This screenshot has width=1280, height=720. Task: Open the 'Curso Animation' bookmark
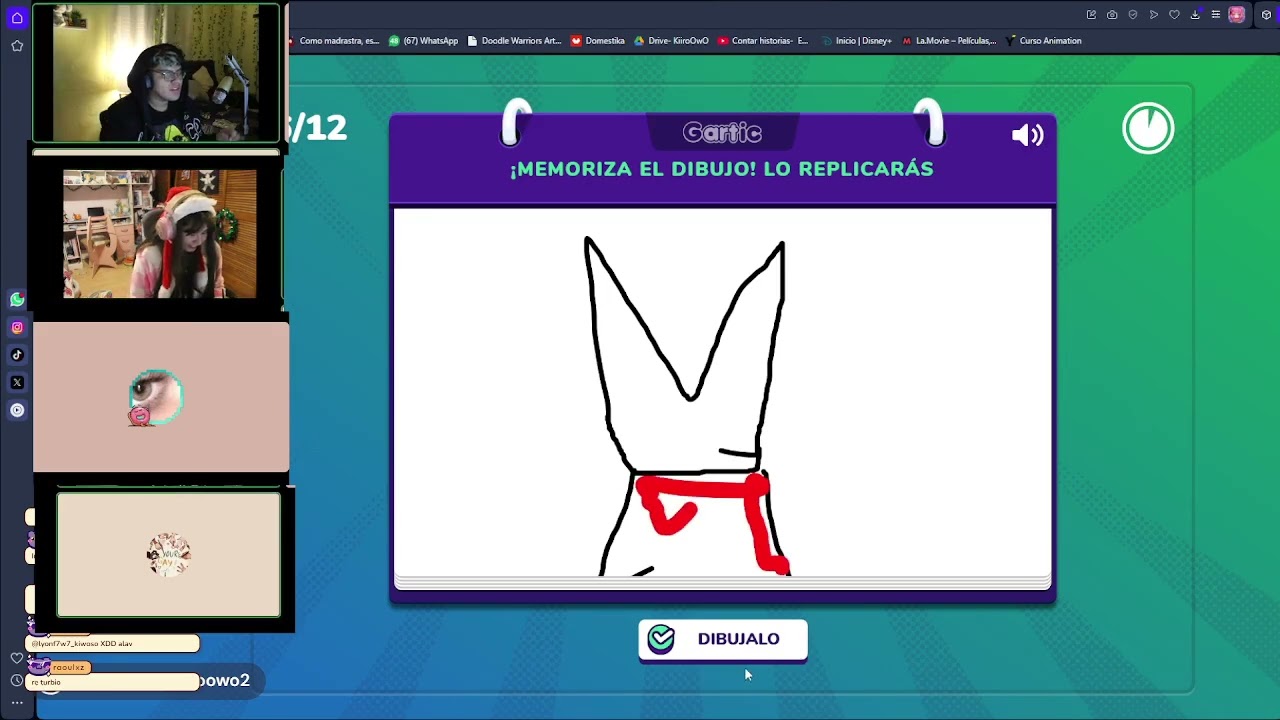coord(1044,41)
